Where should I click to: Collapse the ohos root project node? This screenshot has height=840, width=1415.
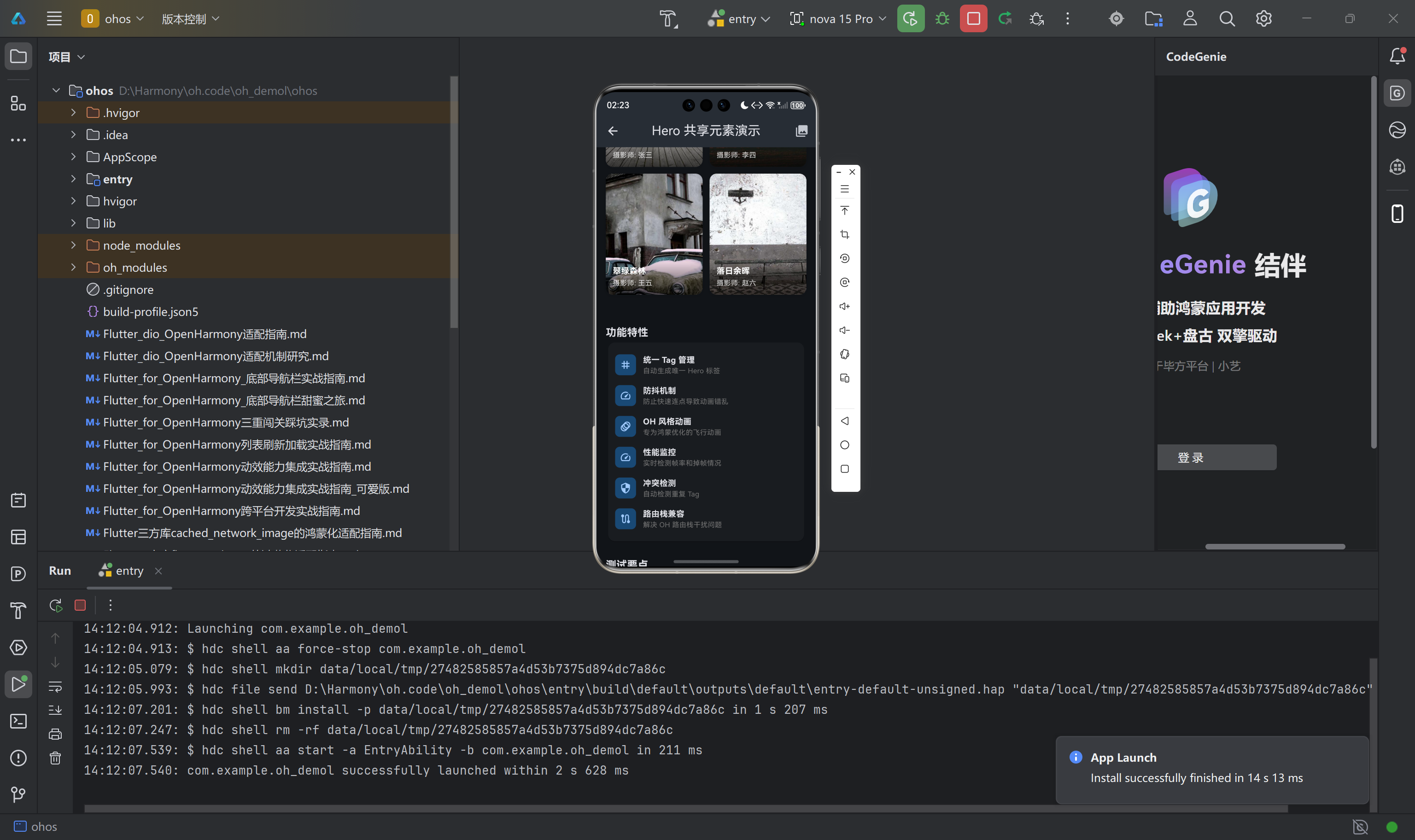tap(56, 91)
